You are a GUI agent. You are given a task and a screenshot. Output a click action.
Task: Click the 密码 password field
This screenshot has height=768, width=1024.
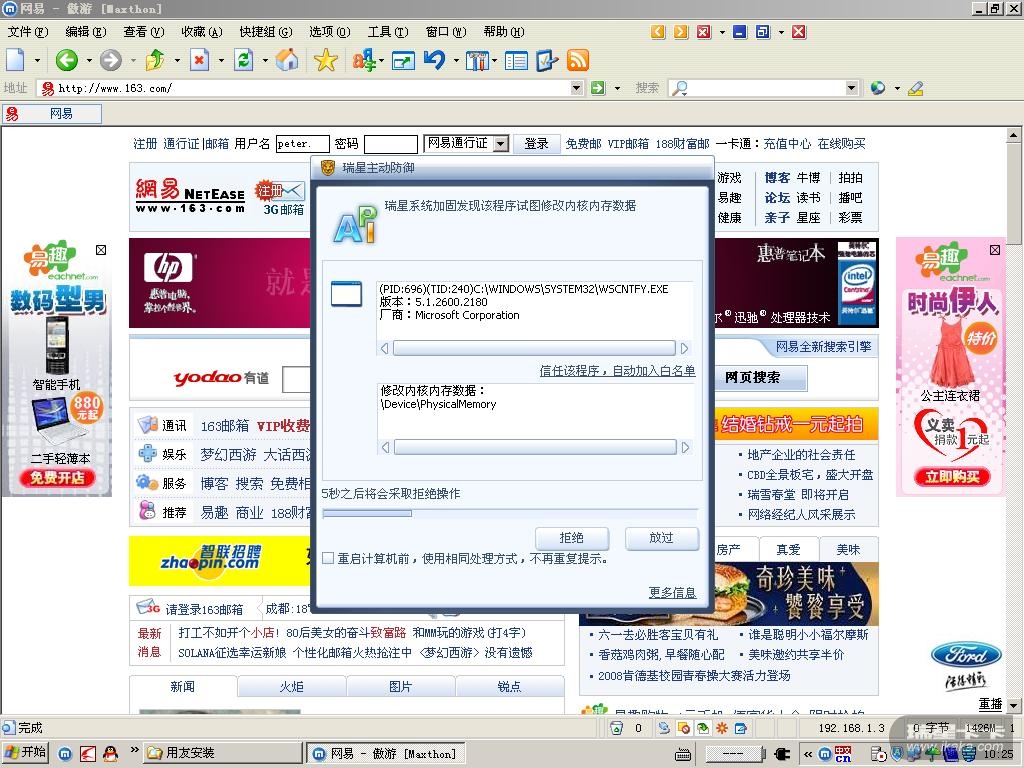coord(391,144)
